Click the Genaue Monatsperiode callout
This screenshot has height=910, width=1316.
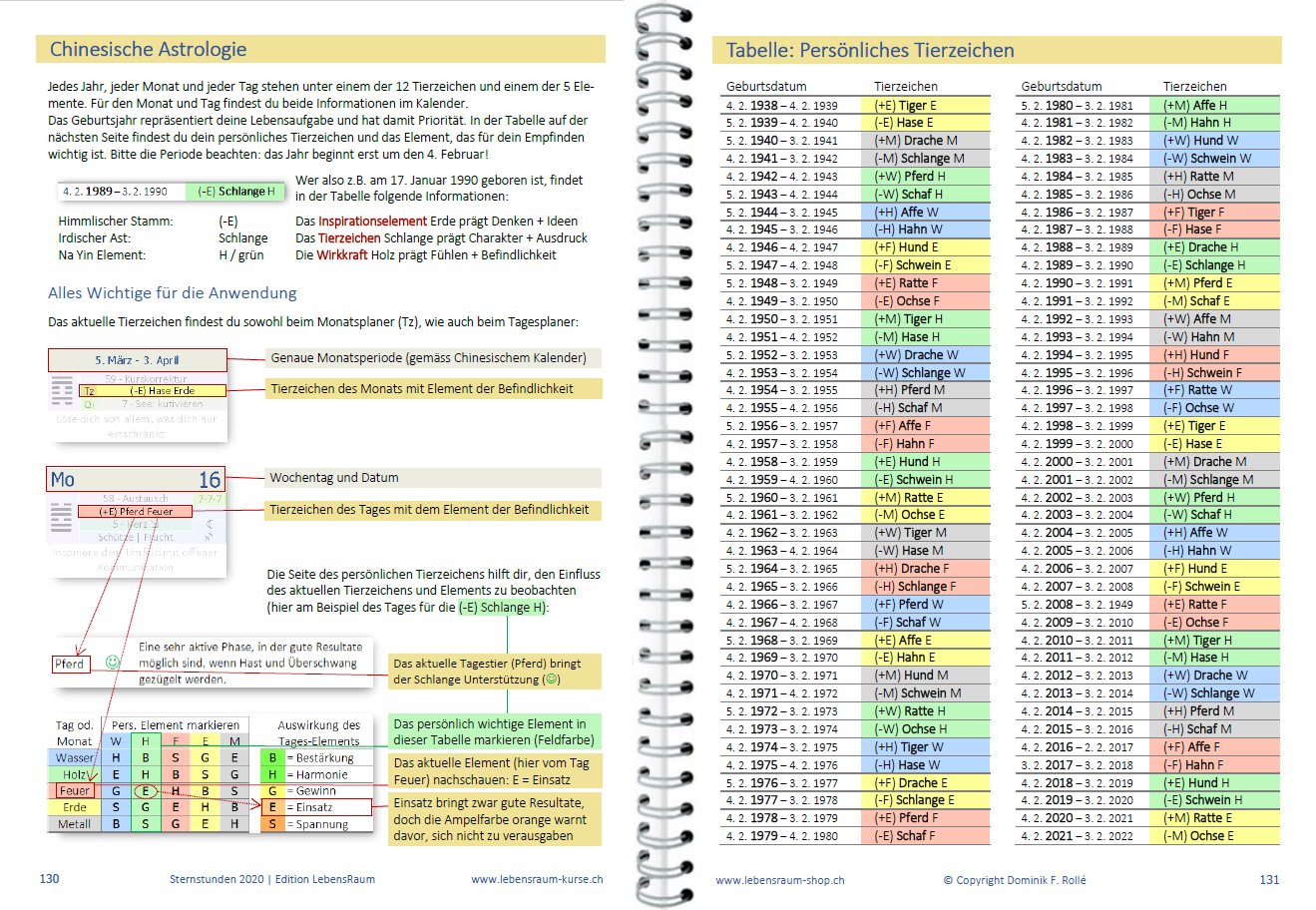click(434, 357)
